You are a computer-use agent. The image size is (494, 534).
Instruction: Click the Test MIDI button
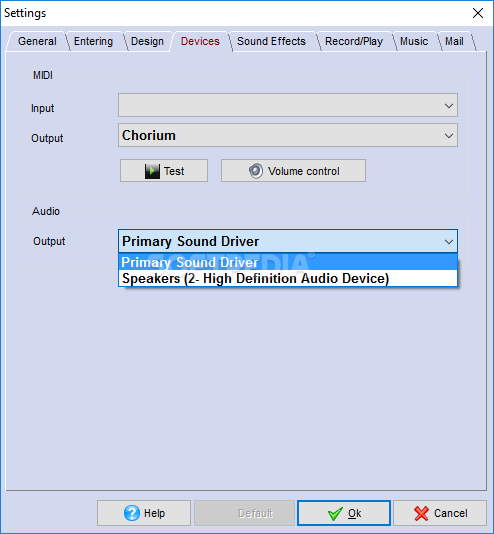(164, 171)
